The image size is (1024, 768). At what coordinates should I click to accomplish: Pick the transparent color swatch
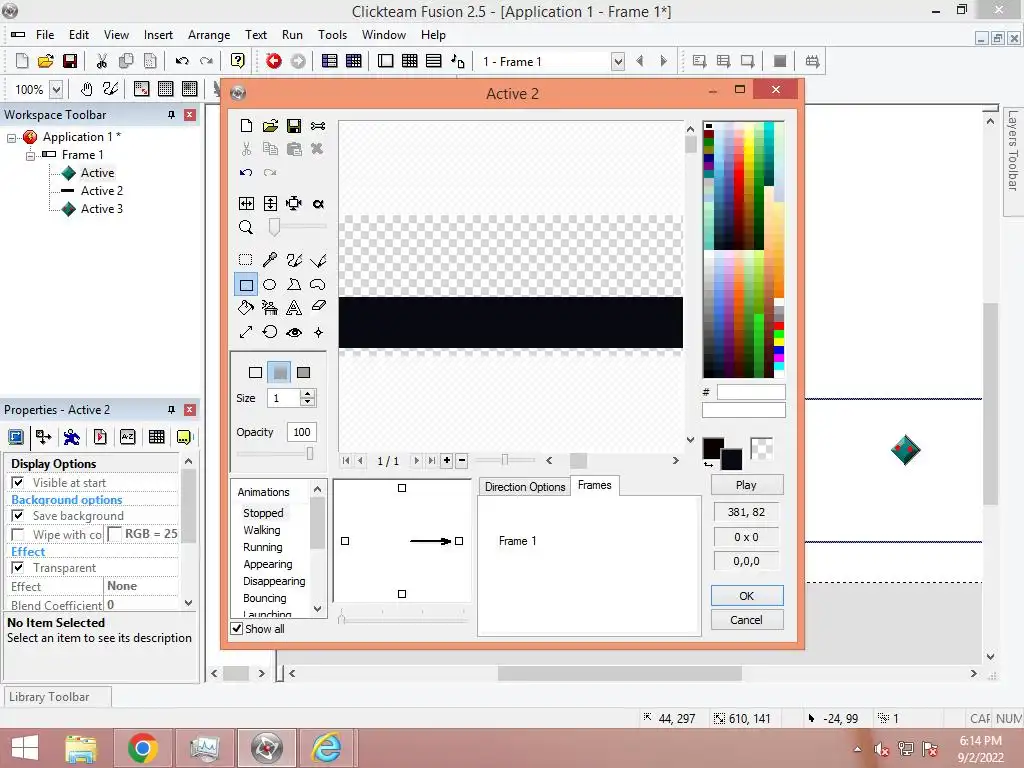click(761, 448)
